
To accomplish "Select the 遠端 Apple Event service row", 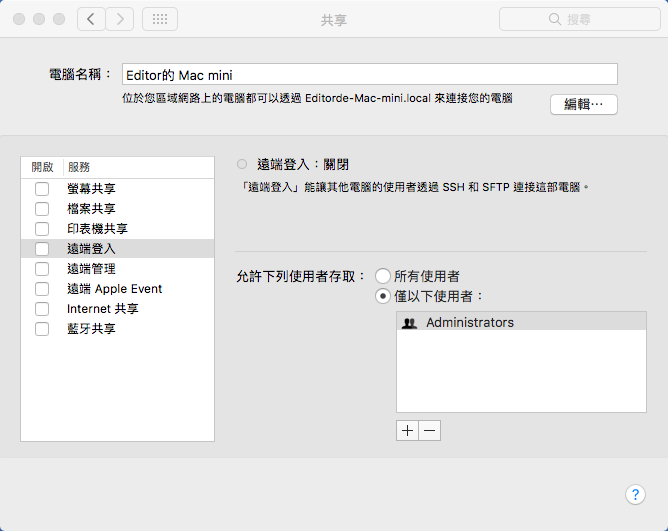I will (x=118, y=289).
